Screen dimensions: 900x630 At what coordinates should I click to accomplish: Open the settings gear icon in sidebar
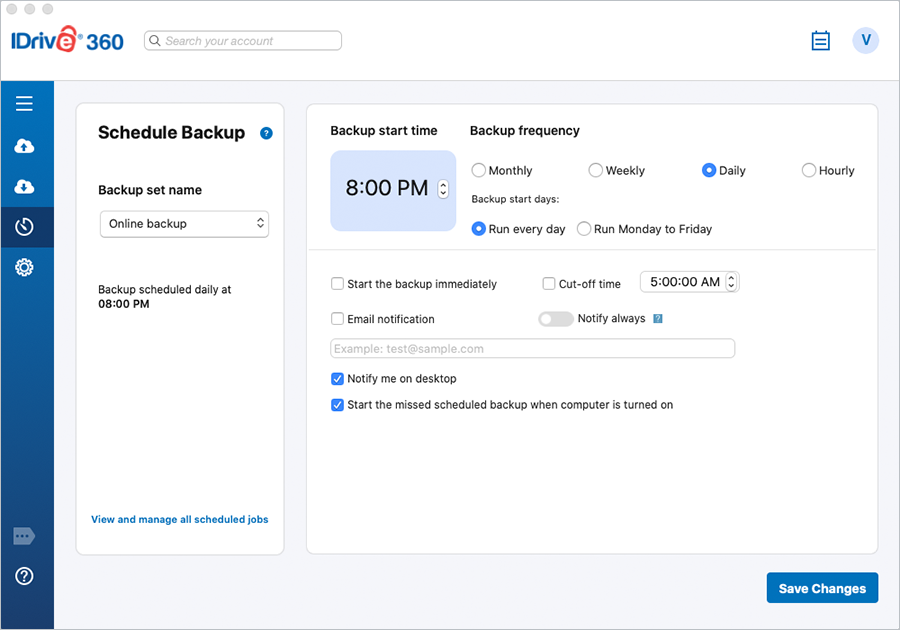[x=25, y=267]
